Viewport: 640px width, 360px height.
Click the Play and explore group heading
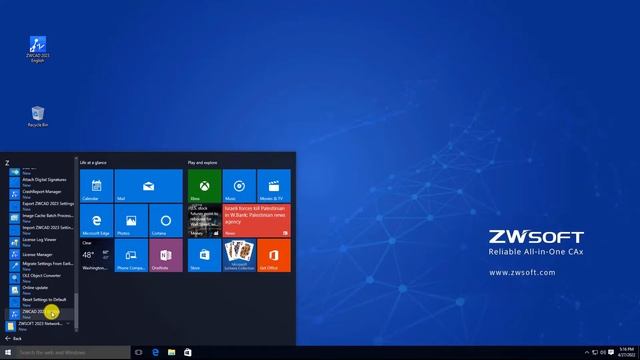(x=202, y=162)
